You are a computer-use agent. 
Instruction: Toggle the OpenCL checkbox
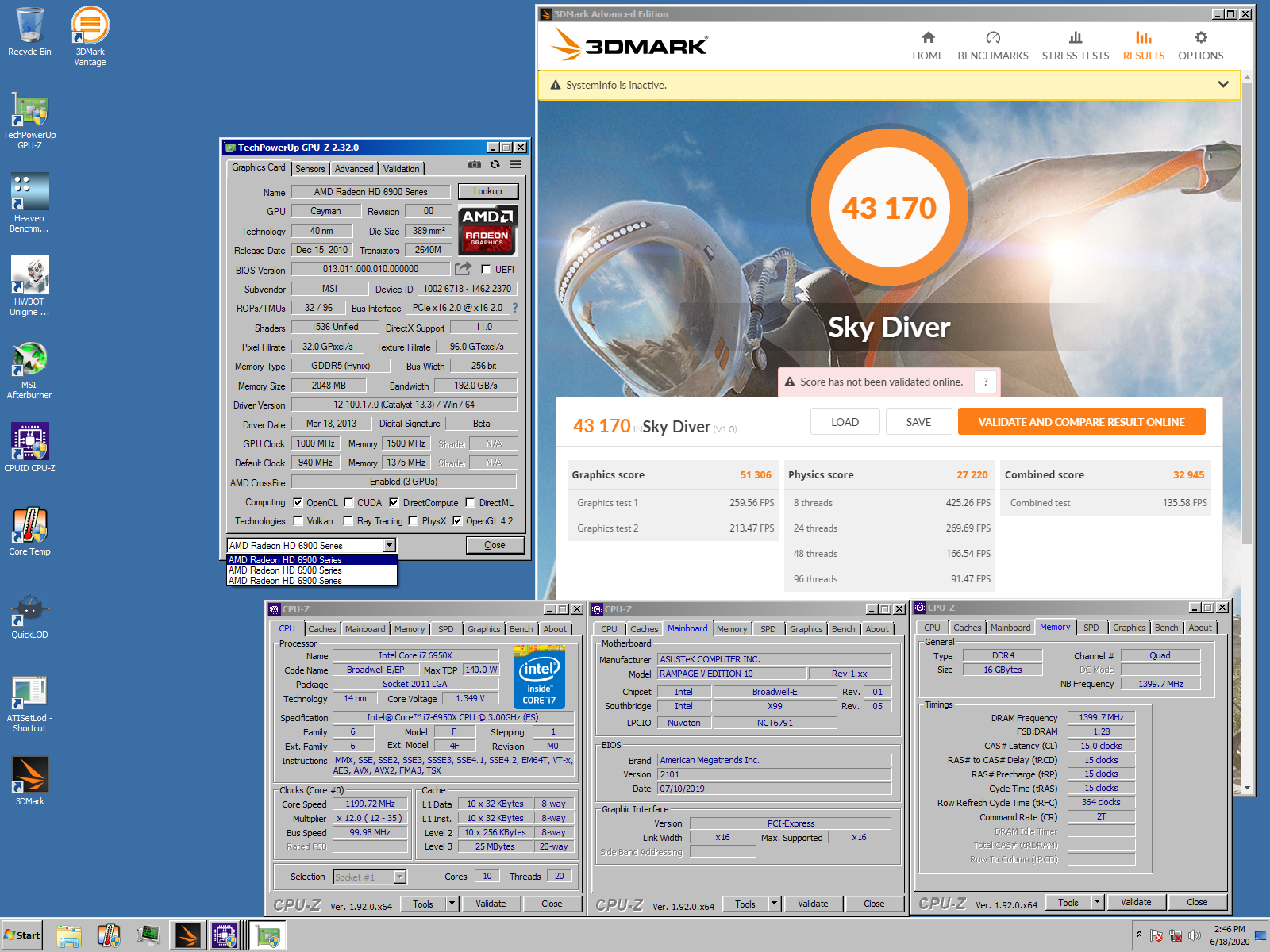coord(298,503)
